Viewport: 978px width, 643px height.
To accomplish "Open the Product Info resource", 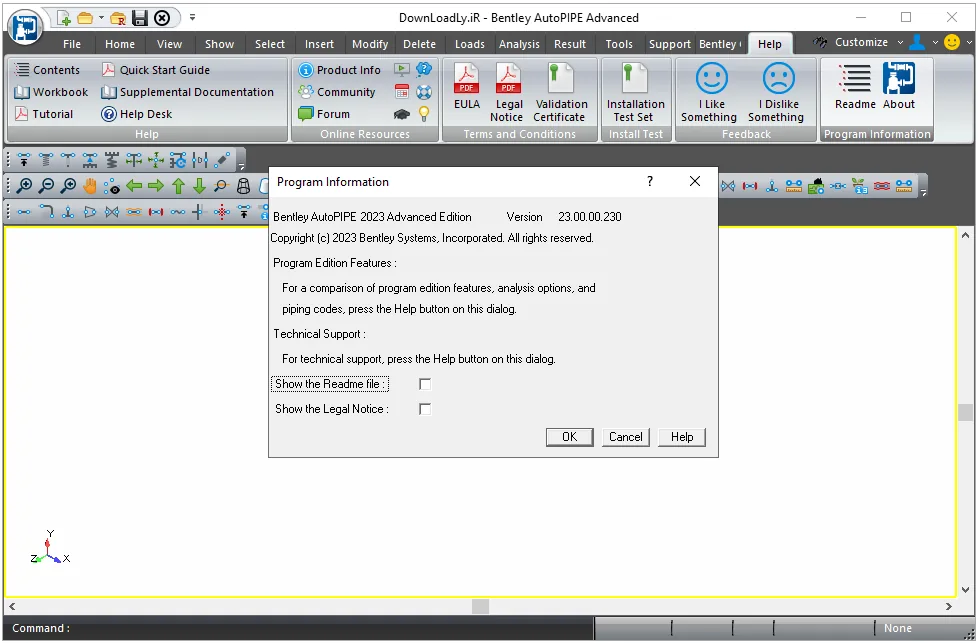I will pos(339,70).
